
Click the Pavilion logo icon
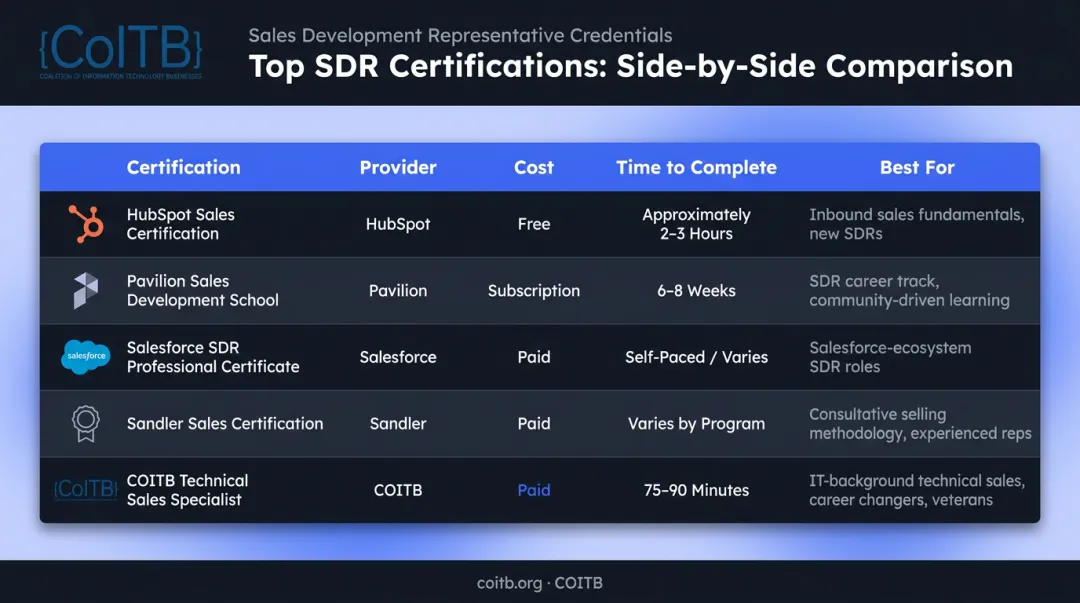(x=86, y=290)
